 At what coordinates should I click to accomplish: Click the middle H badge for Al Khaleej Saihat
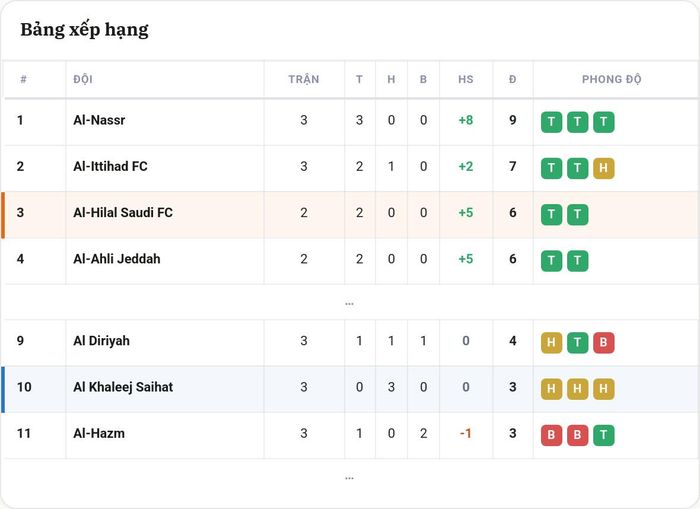[x=578, y=389]
